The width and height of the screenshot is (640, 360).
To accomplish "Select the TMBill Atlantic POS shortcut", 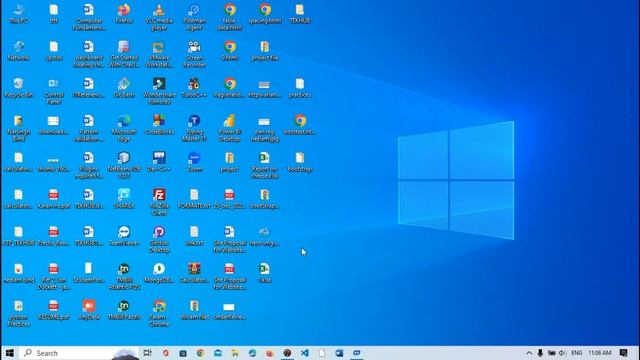I will tap(124, 276).
